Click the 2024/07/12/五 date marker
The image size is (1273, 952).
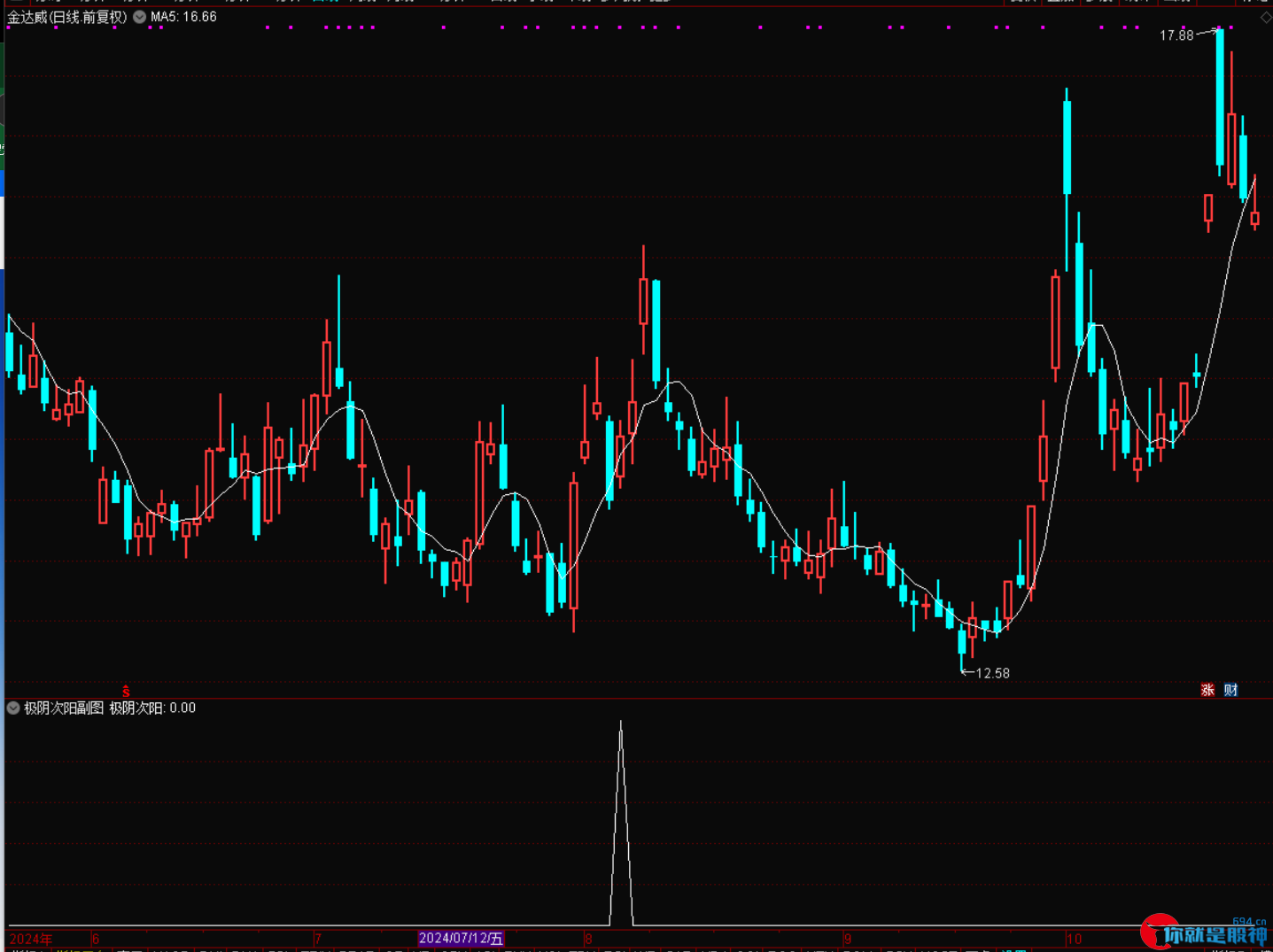(x=461, y=938)
